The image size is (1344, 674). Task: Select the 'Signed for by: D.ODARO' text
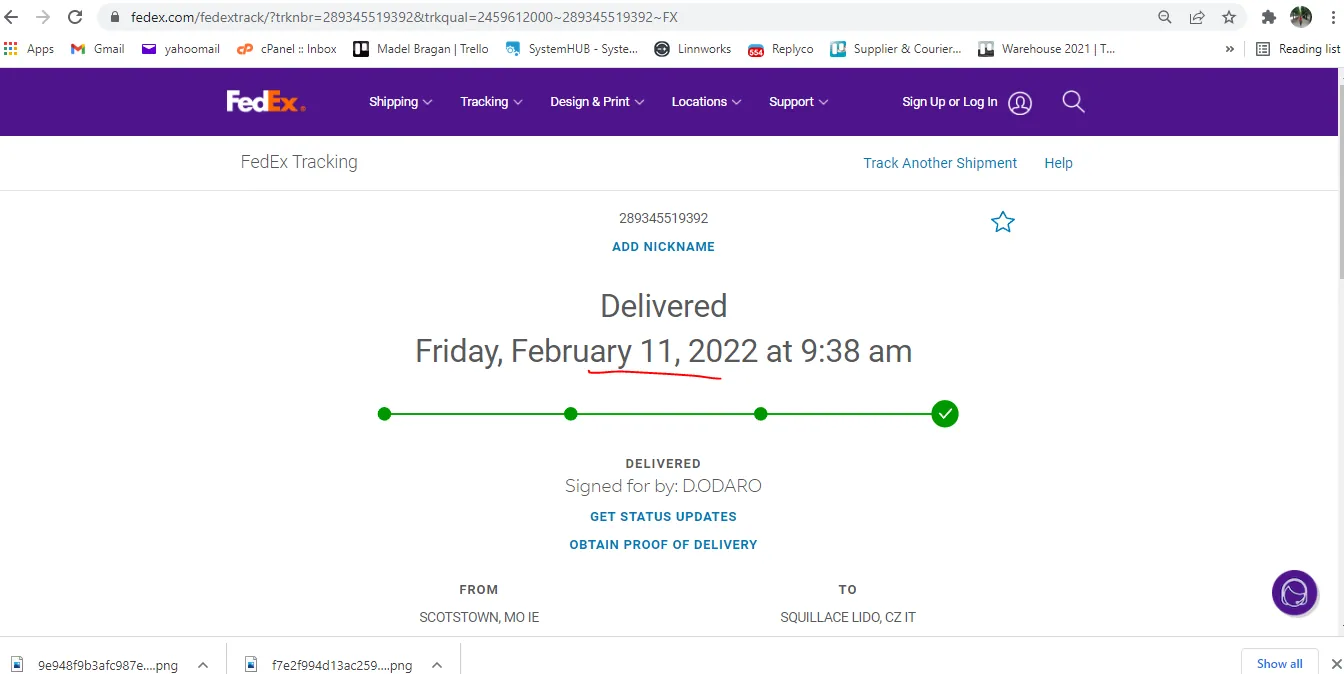663,486
